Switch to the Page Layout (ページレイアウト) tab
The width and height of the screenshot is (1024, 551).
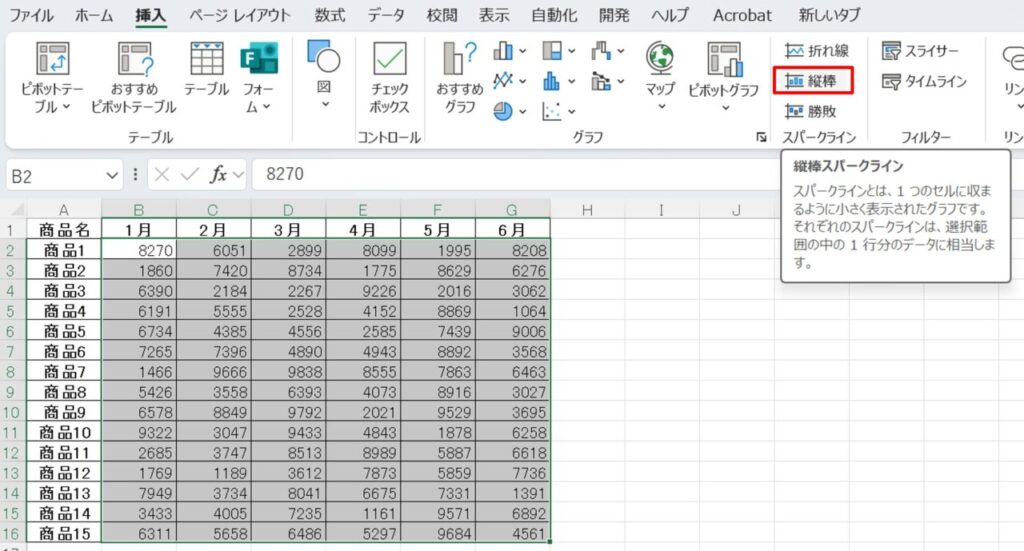click(x=240, y=15)
